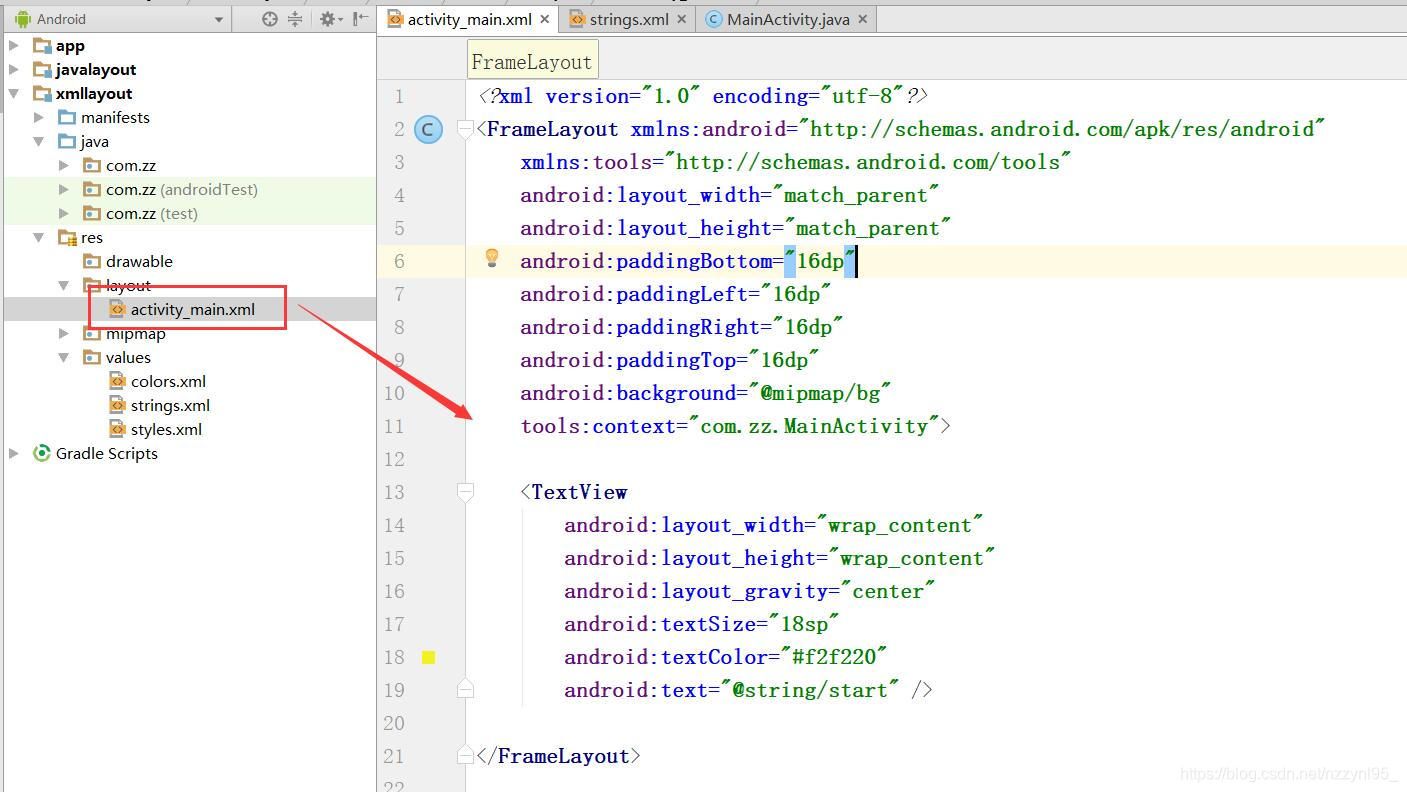The height and width of the screenshot is (792, 1407).
Task: Select styles.xml file
Action: (x=166, y=429)
